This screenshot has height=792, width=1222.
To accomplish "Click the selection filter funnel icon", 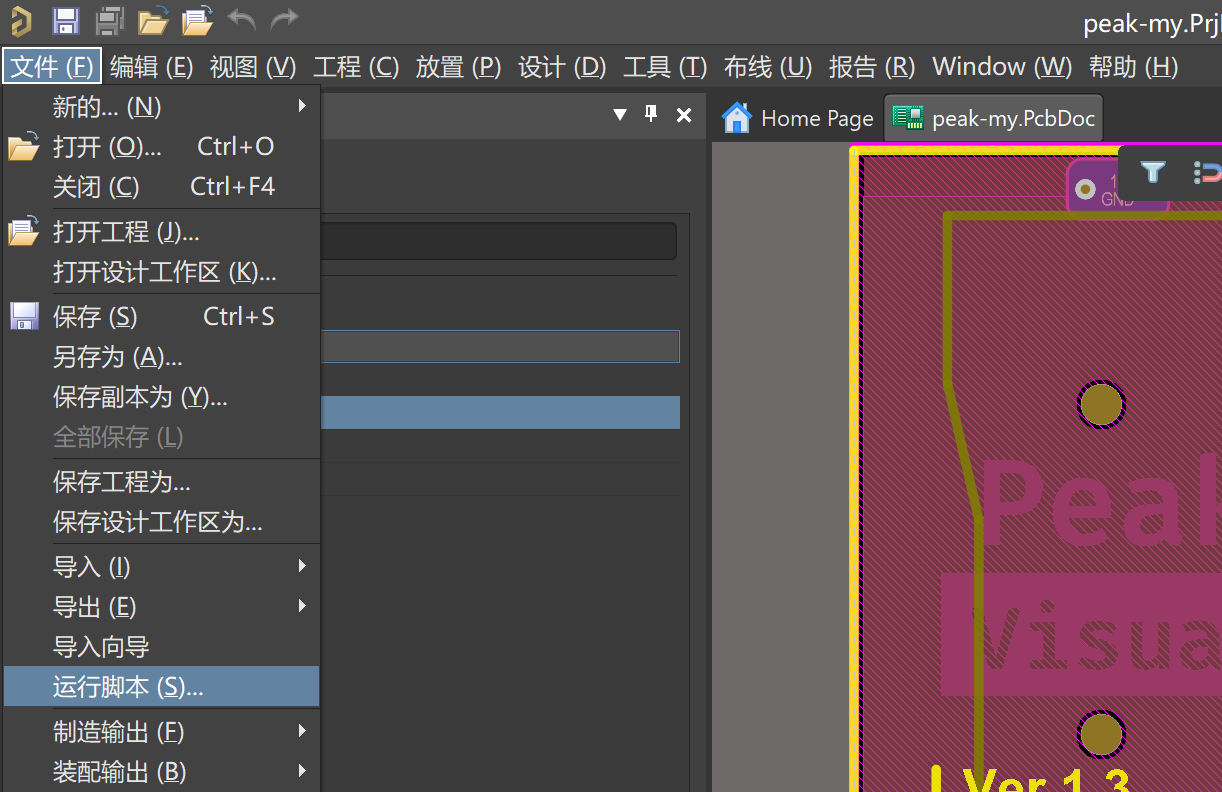I will pos(1153,172).
